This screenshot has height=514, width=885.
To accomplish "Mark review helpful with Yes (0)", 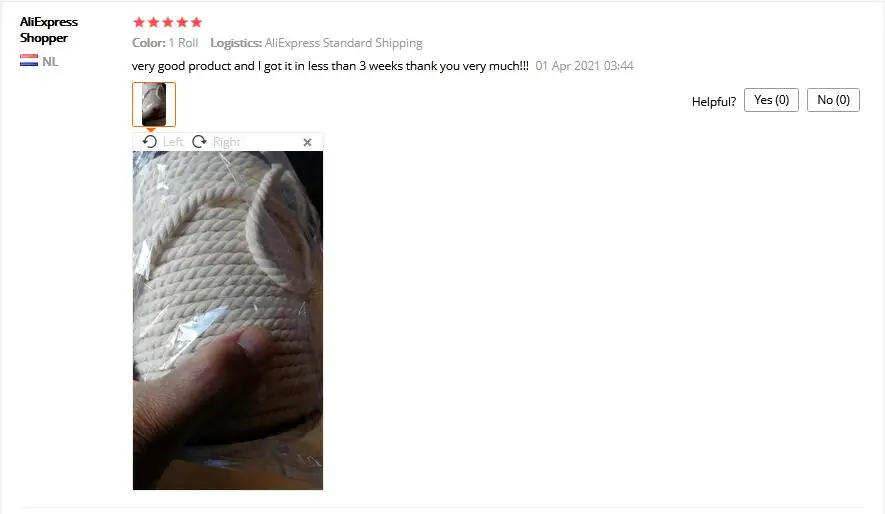I will 771,100.
